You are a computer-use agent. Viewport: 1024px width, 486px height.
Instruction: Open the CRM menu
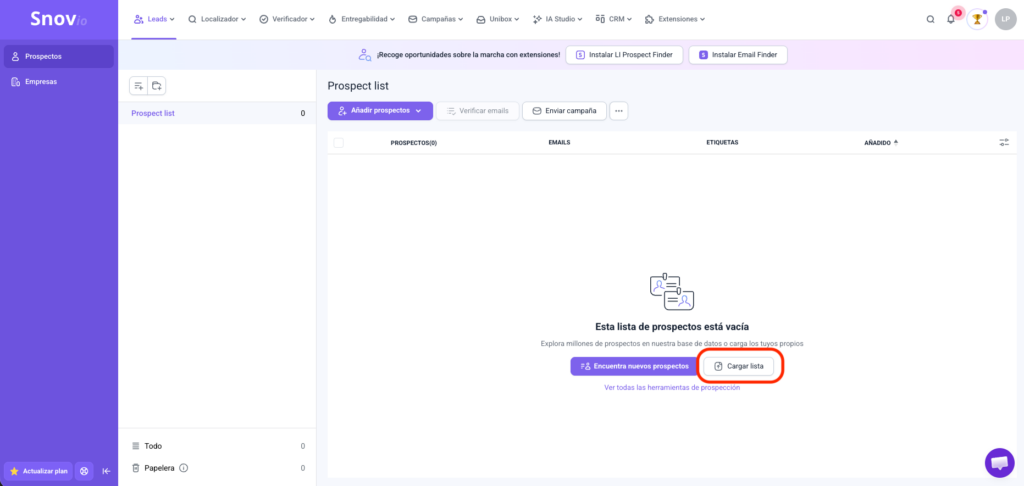click(x=614, y=19)
